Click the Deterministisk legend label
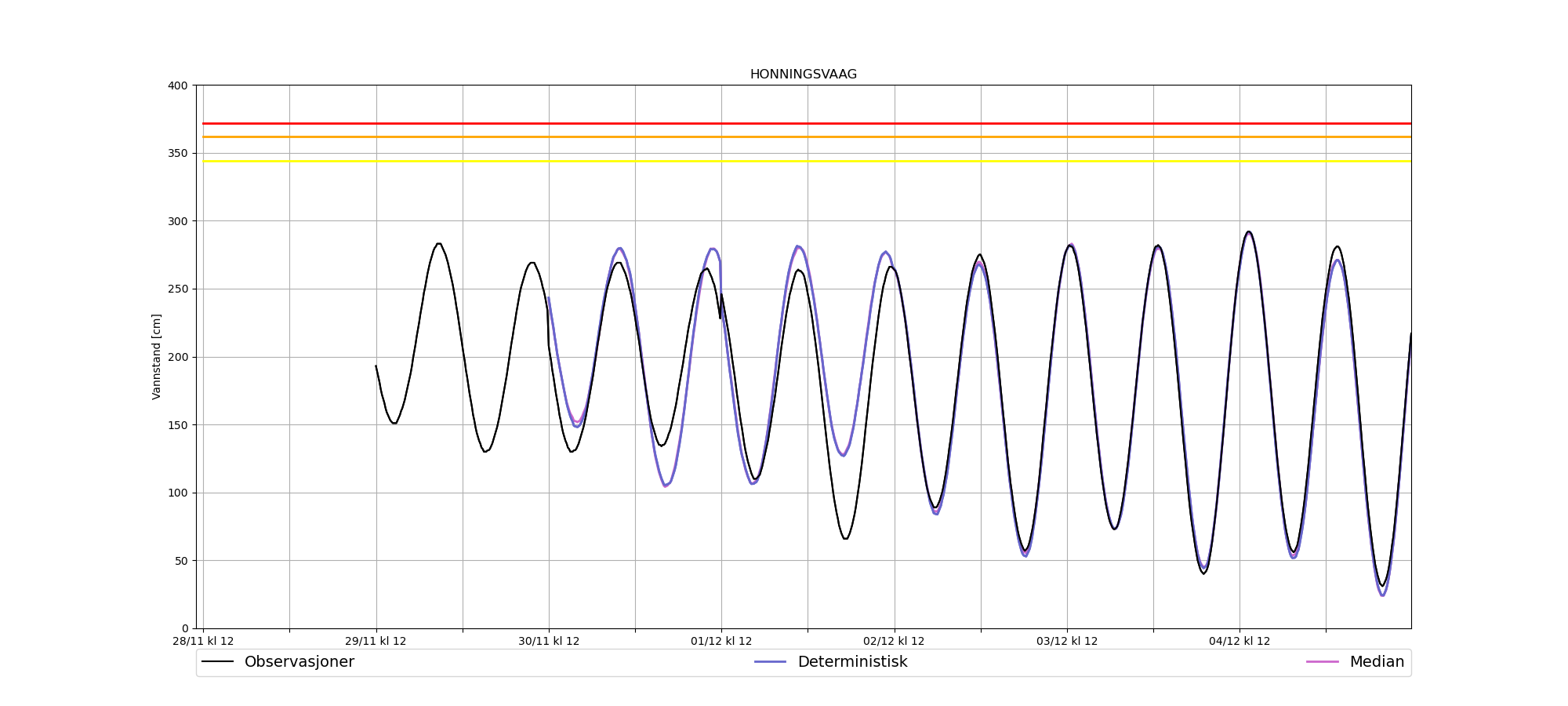The height and width of the screenshot is (706, 1568). click(x=852, y=662)
